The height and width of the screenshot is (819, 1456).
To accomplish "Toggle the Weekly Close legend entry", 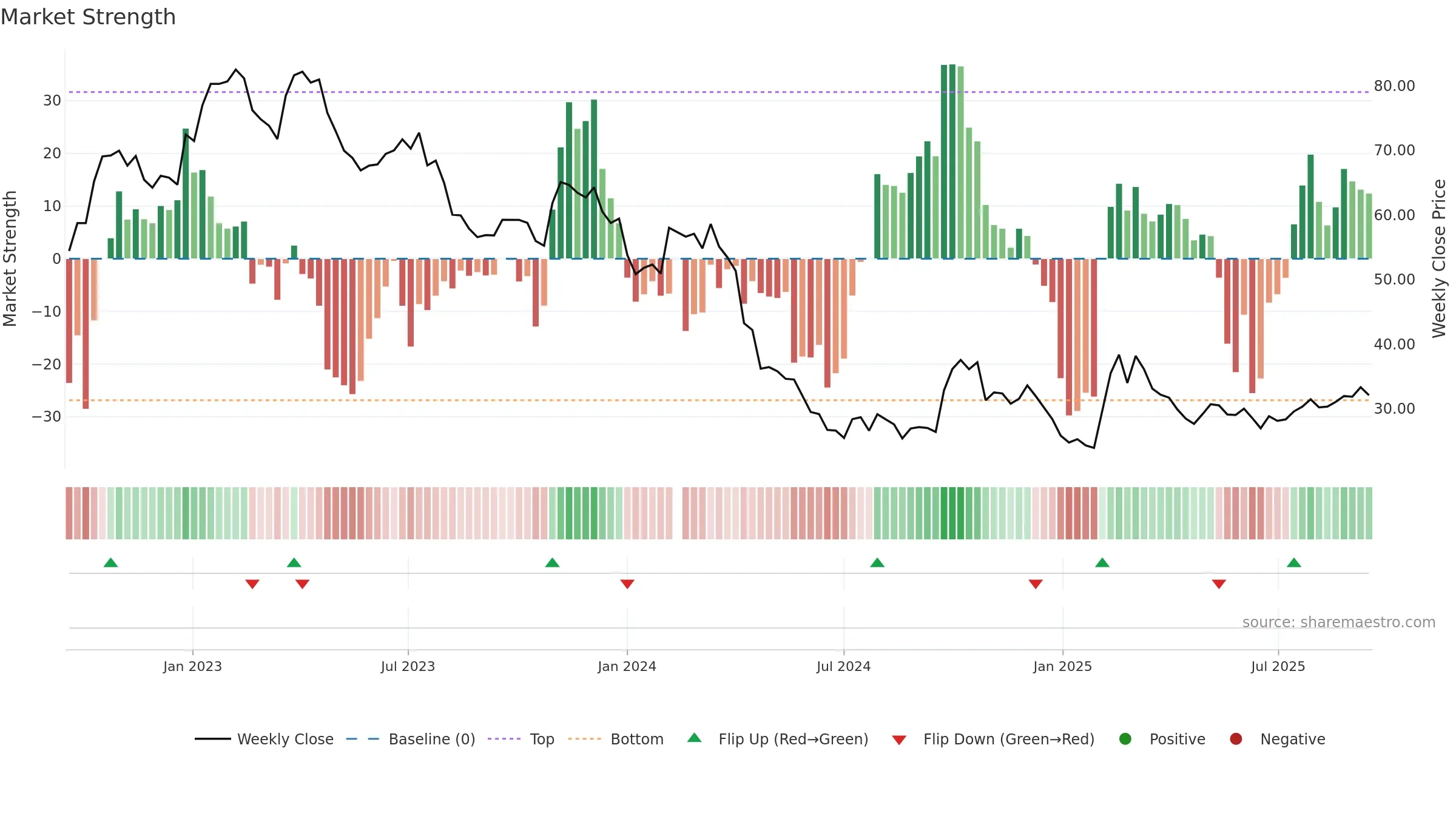I will pos(264,739).
